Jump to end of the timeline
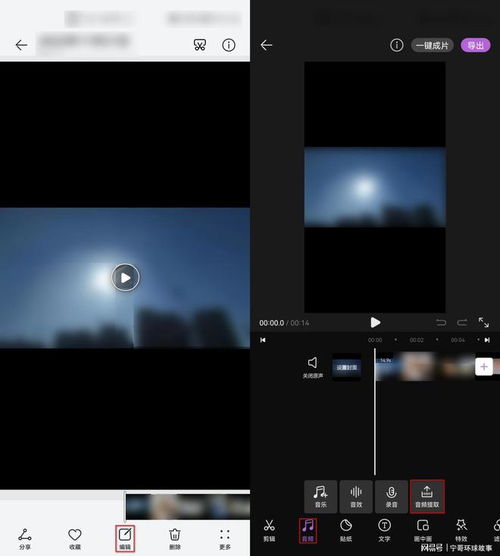Screen dimensions: 500x556 (487, 340)
